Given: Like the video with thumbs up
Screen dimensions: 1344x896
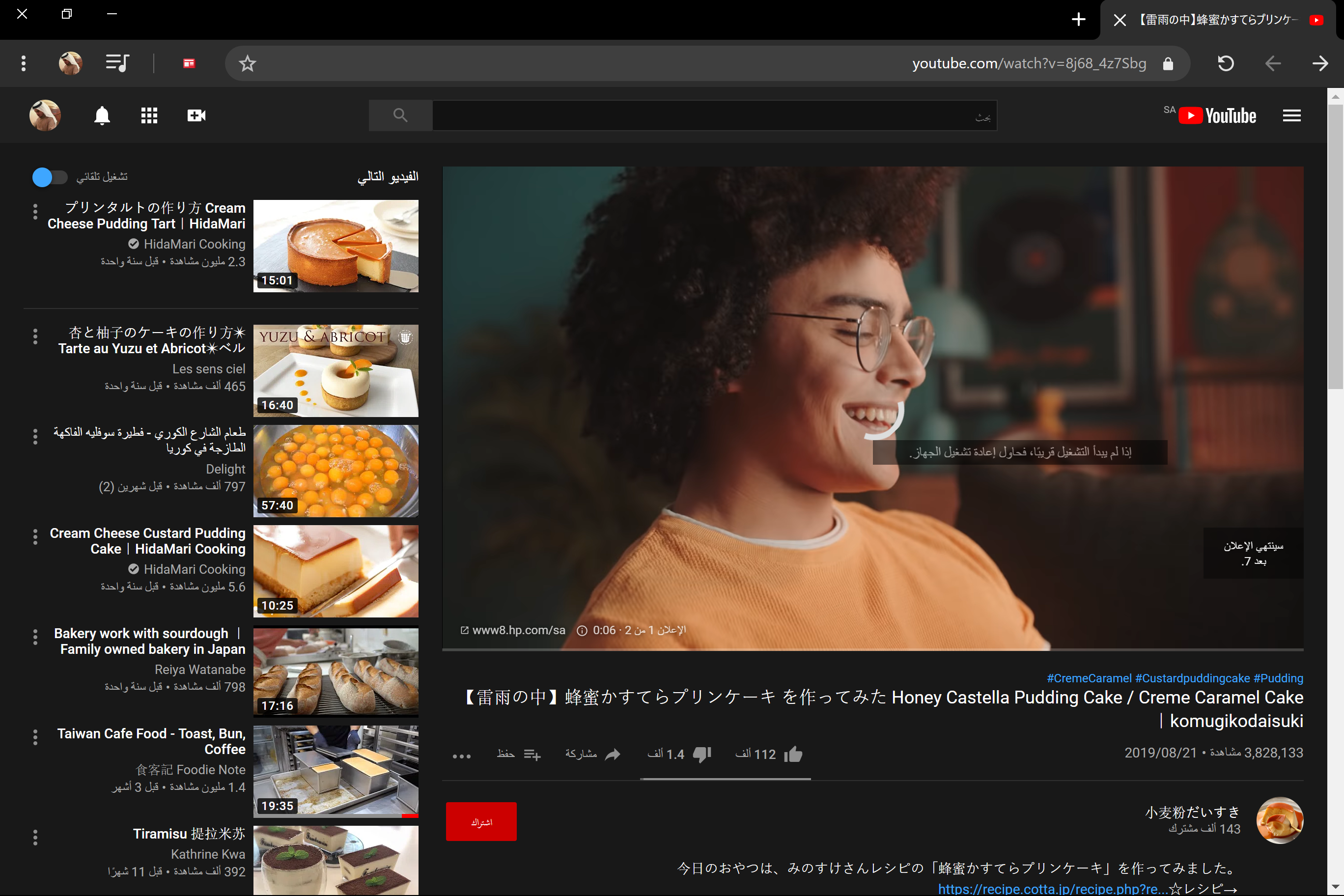Looking at the screenshot, I should point(793,755).
